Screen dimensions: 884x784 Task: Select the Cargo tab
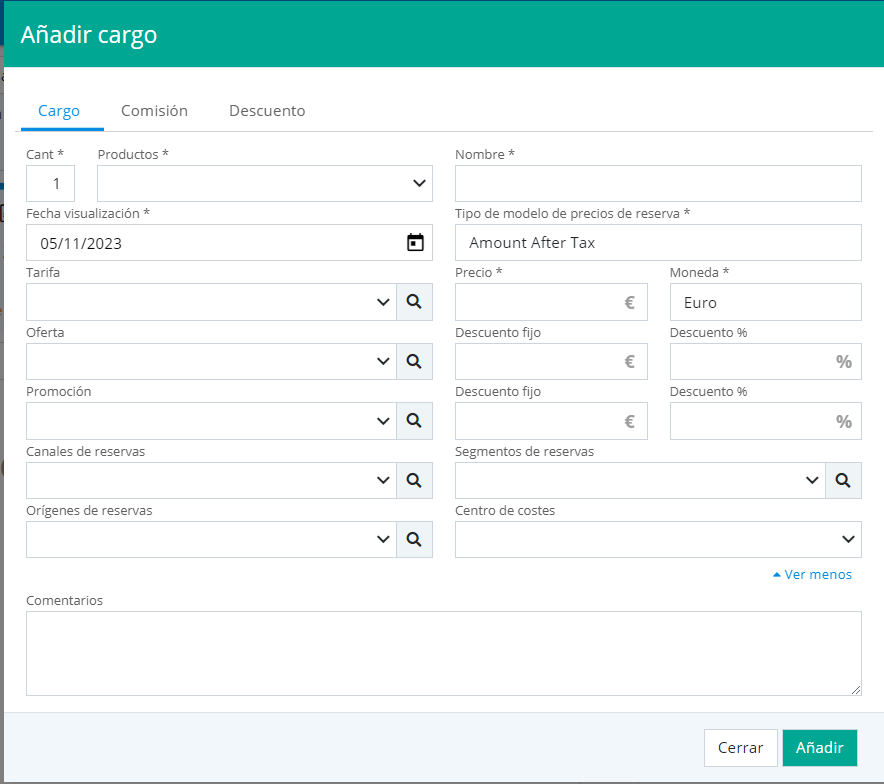point(59,111)
